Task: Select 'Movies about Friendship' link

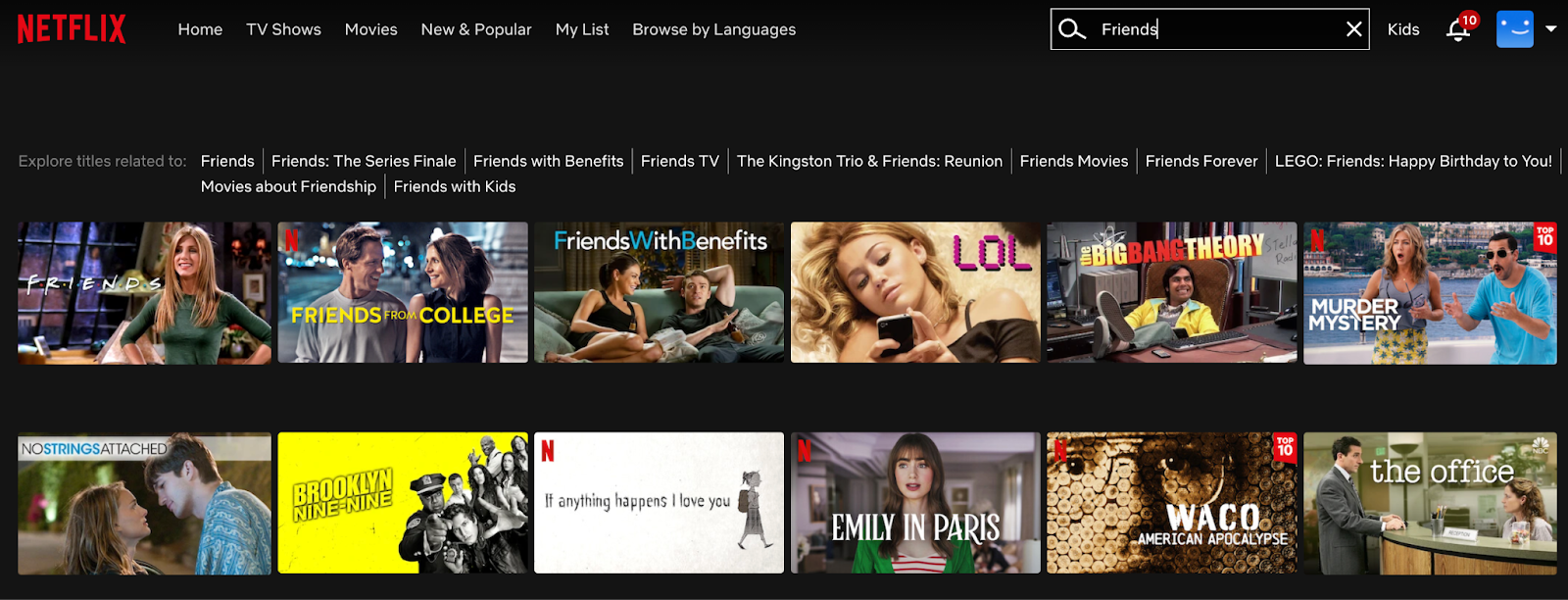Action: [x=288, y=186]
